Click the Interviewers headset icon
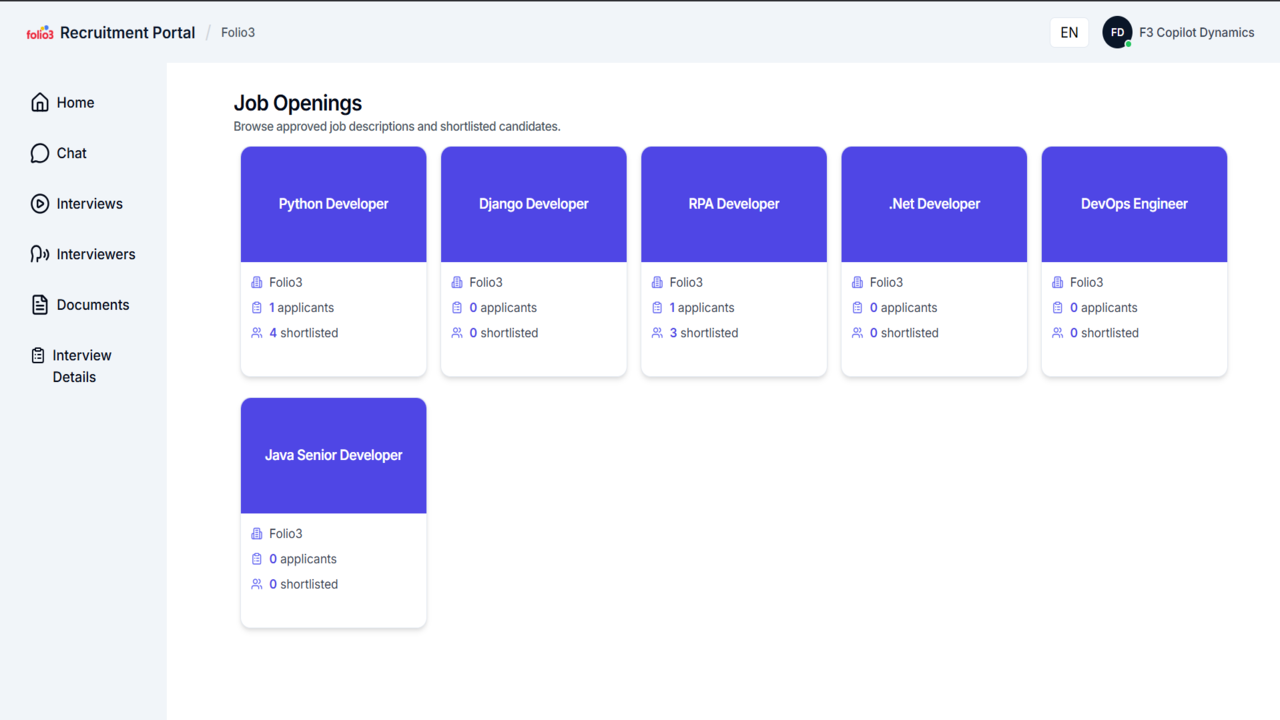 point(40,254)
